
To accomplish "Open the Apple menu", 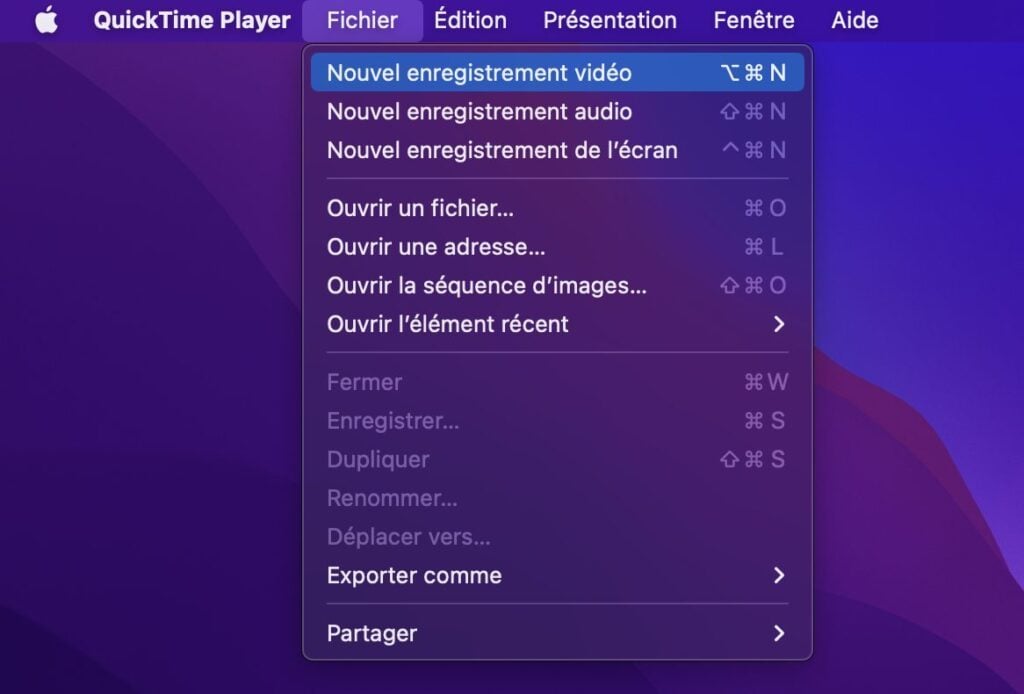I will pyautogui.click(x=46, y=20).
